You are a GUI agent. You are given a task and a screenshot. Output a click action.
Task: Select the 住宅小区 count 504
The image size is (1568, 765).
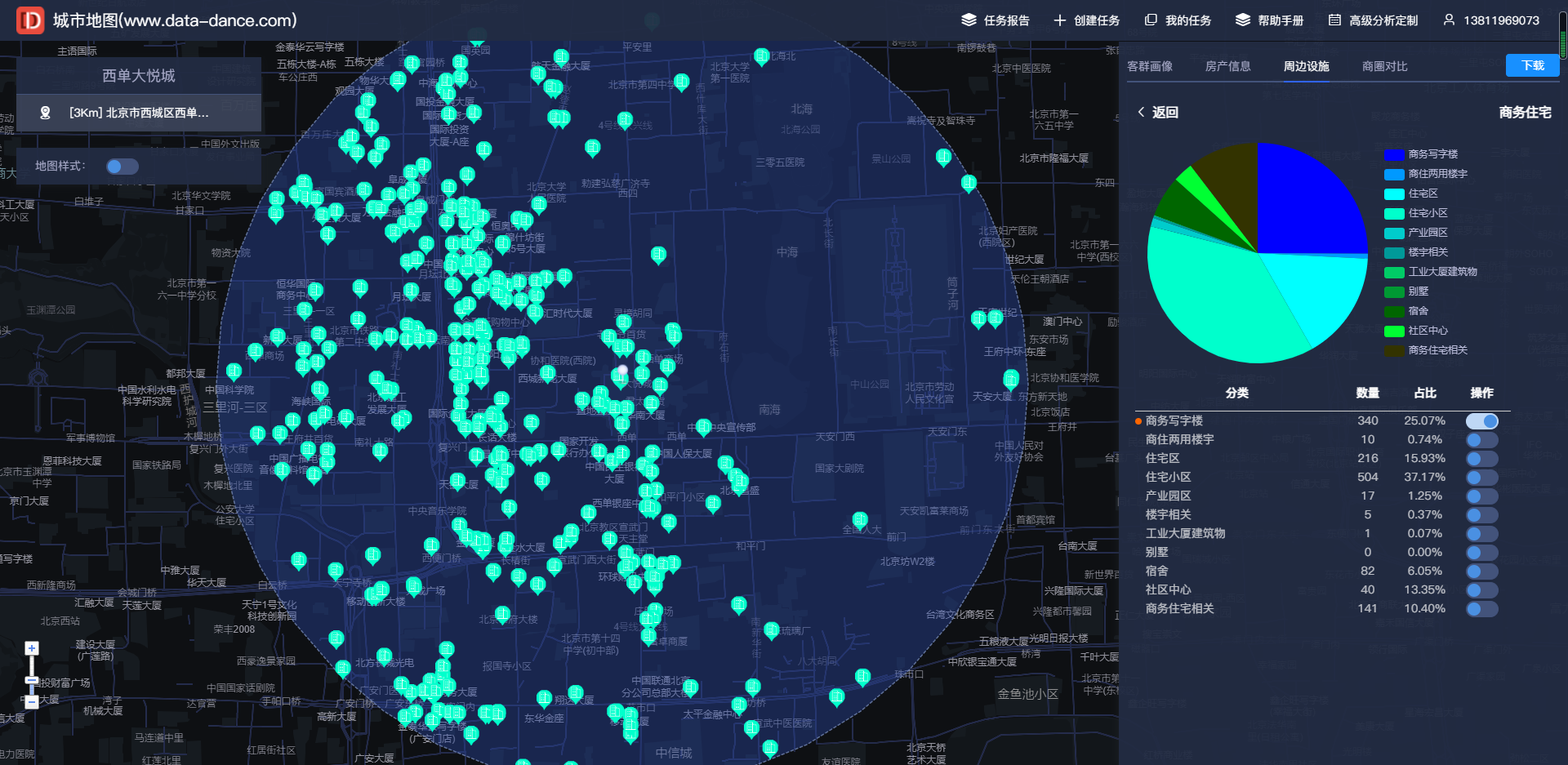[1368, 478]
